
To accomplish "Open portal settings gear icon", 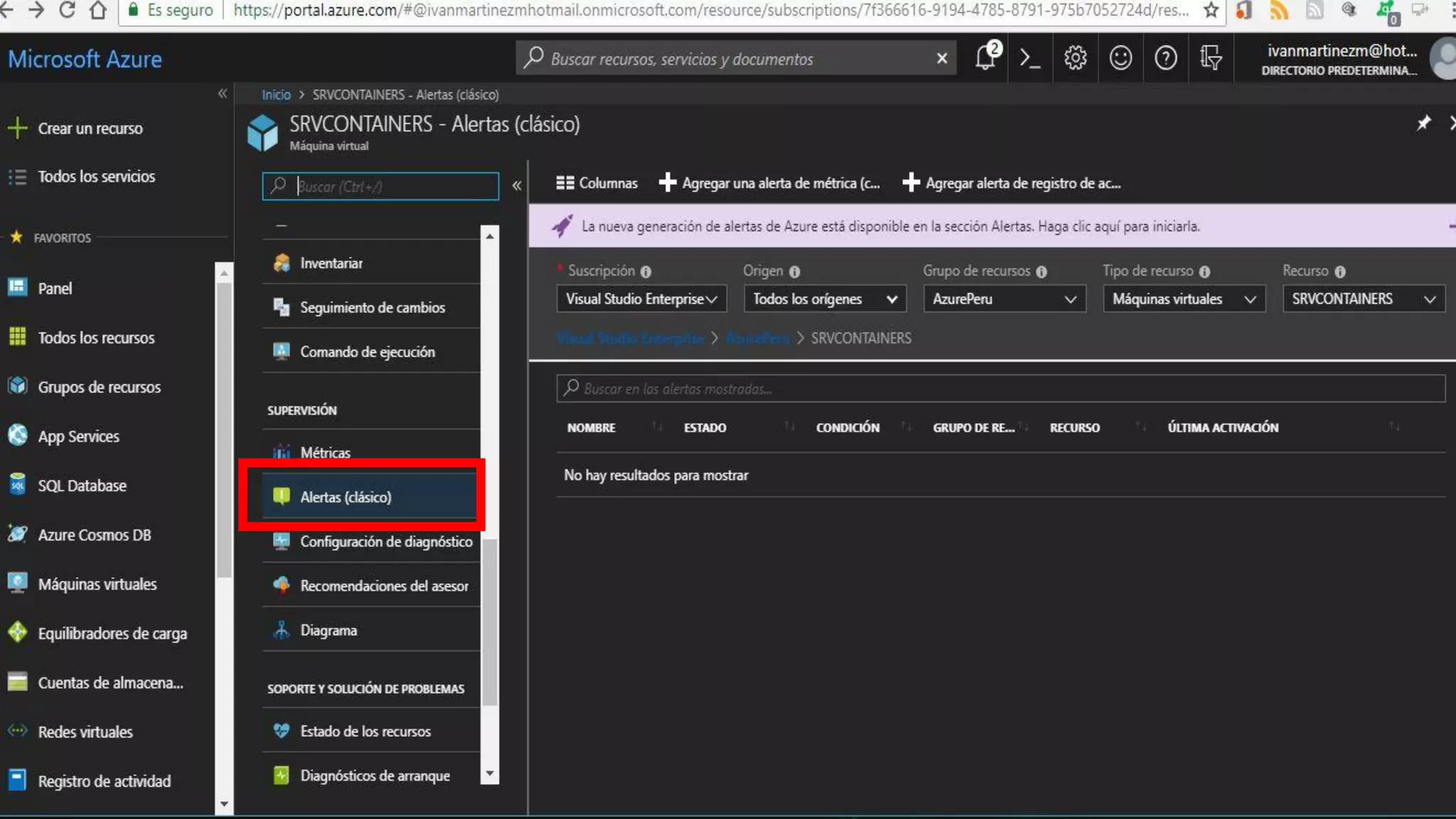I will (1075, 58).
